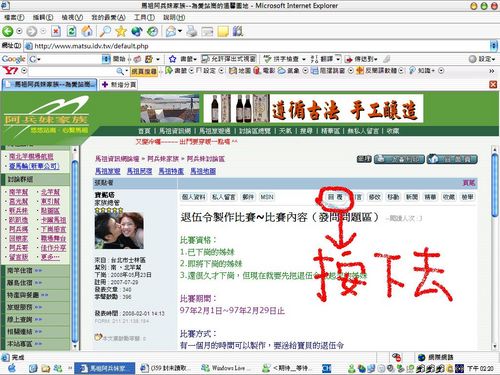Open the Mail envelope icon
Image resolution: width=500 pixels, height=375 pixels.
(x=171, y=31)
